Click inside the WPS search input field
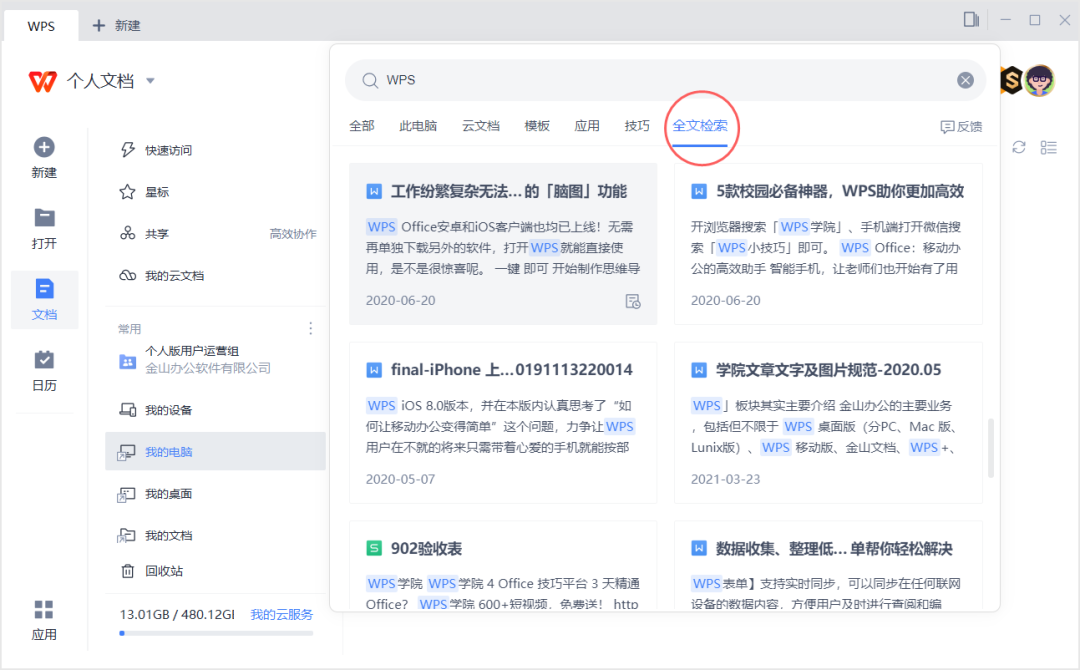1080x670 pixels. [660, 80]
